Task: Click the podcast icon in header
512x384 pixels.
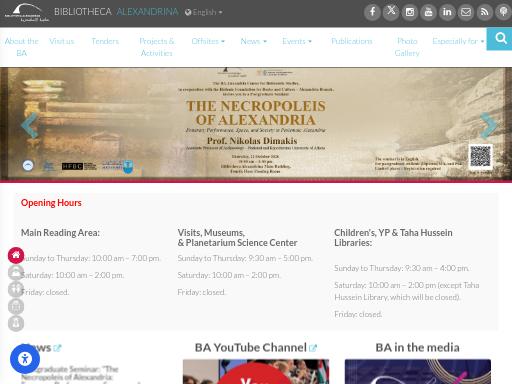Action: click(x=503, y=12)
